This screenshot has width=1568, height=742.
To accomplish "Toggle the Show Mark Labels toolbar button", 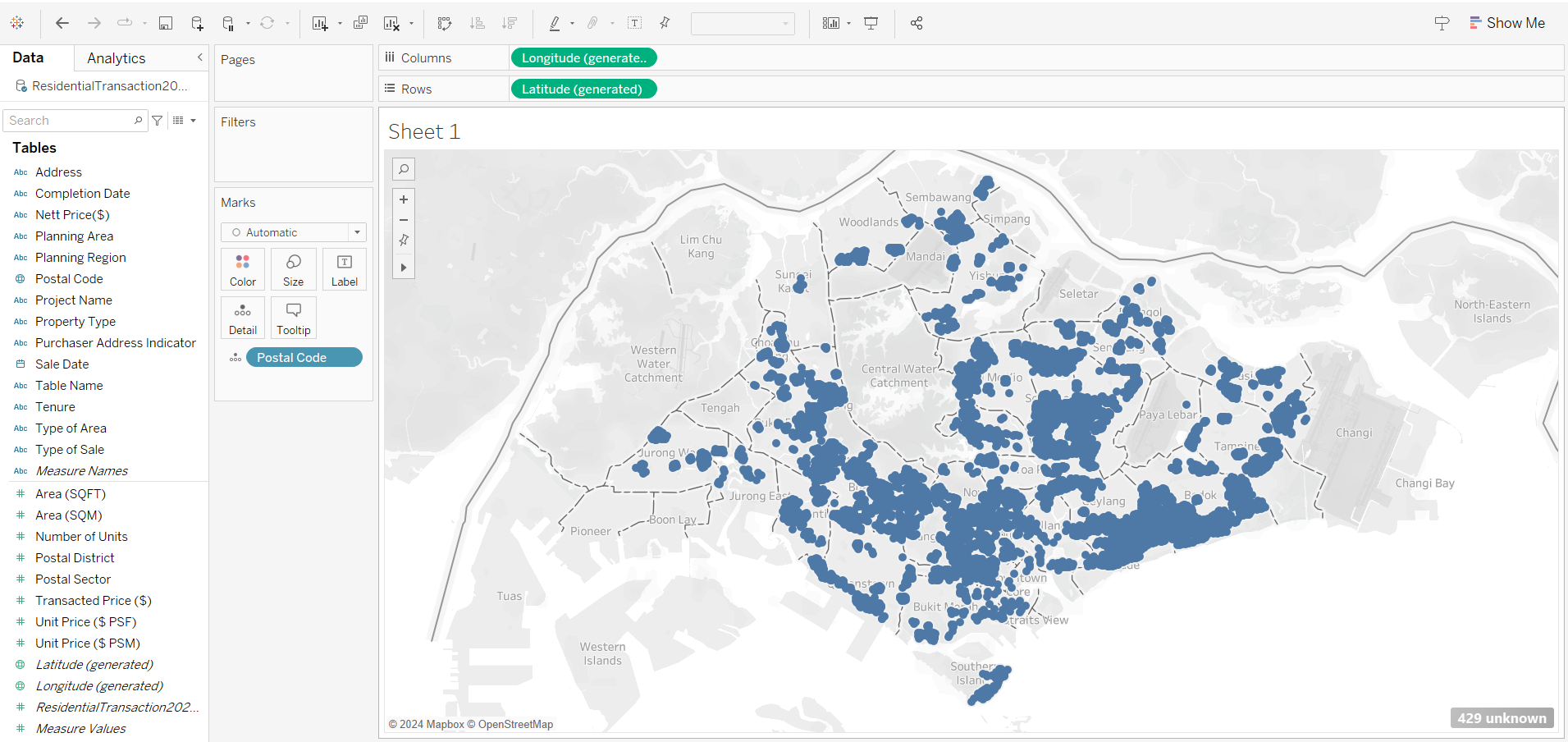I will (634, 23).
